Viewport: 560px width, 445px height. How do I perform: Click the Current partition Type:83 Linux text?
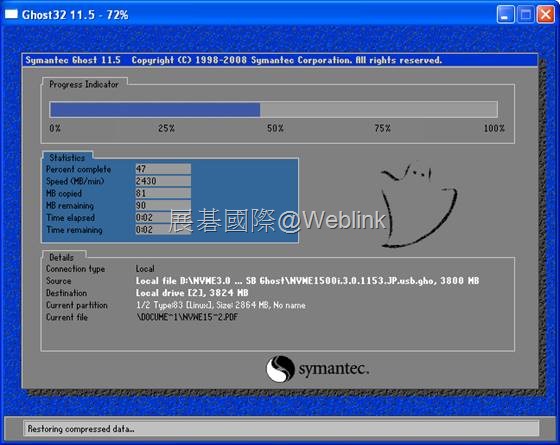[x=221, y=305]
